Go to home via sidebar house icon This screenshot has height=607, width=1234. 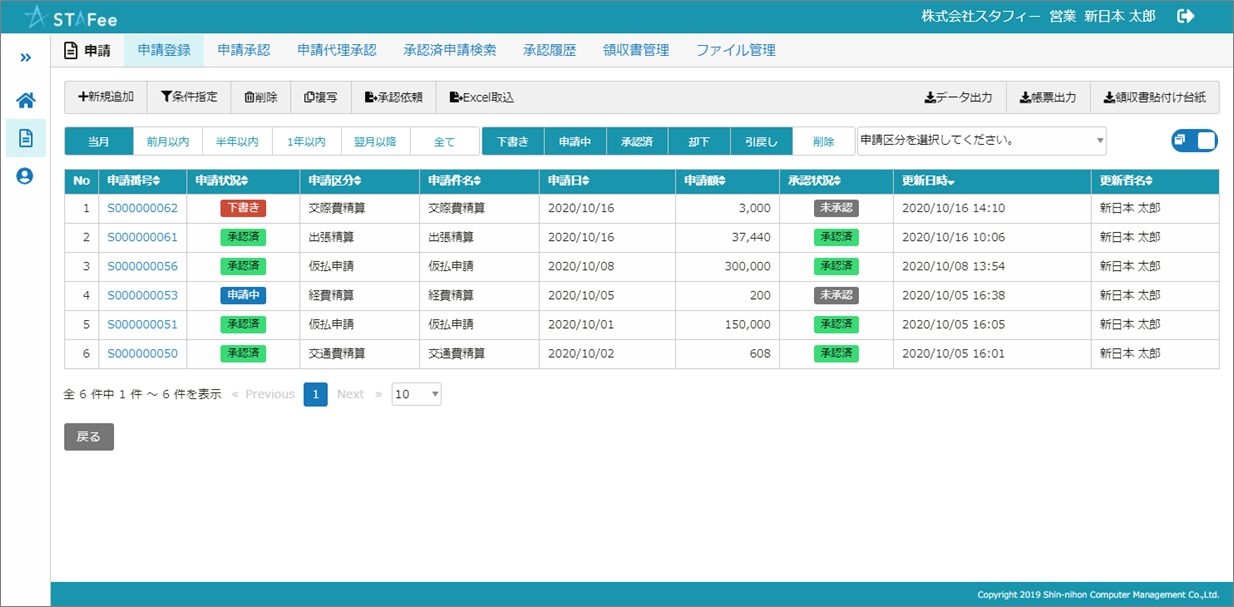click(25, 100)
